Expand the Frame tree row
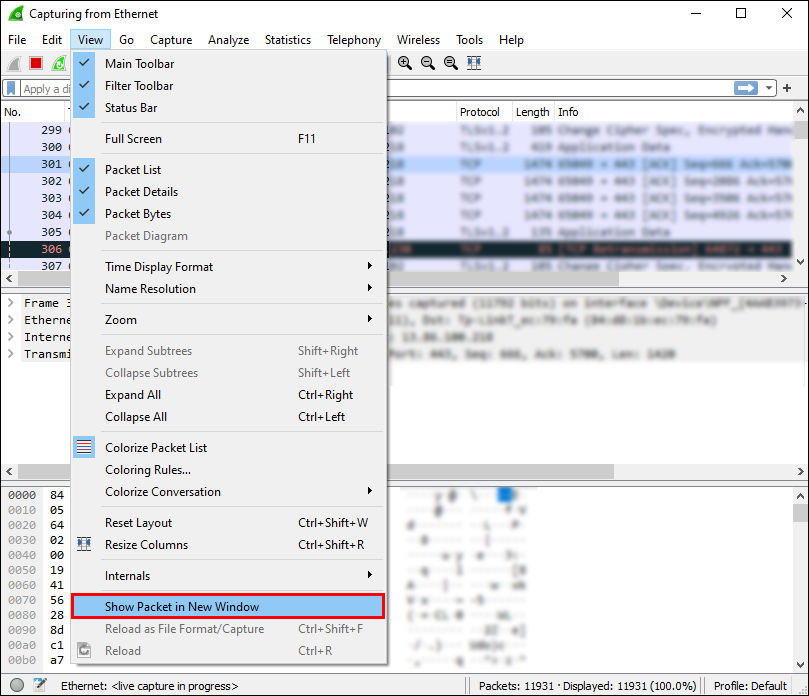809x696 pixels. [x=11, y=303]
